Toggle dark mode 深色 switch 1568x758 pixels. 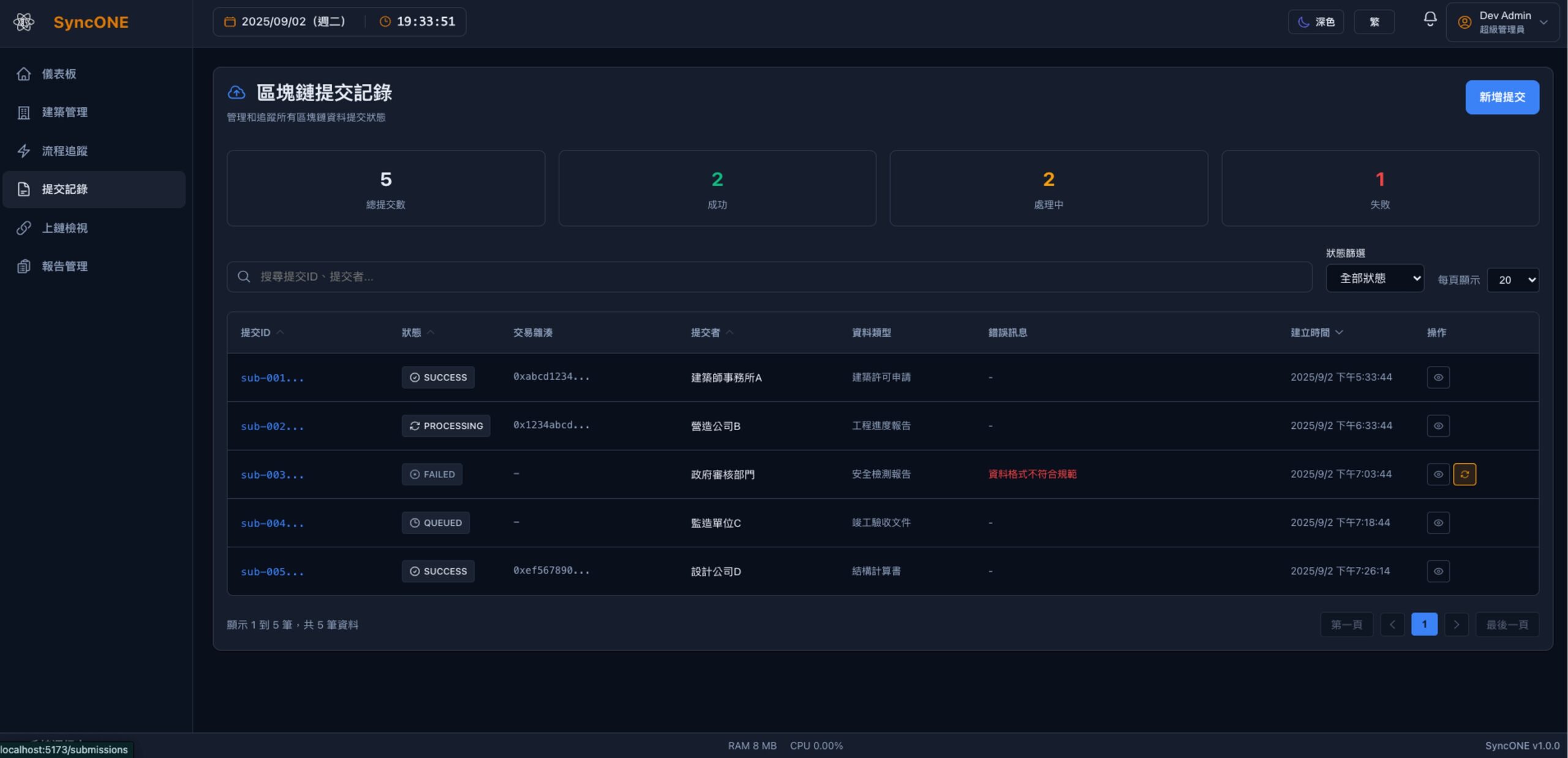pyautogui.click(x=1315, y=22)
